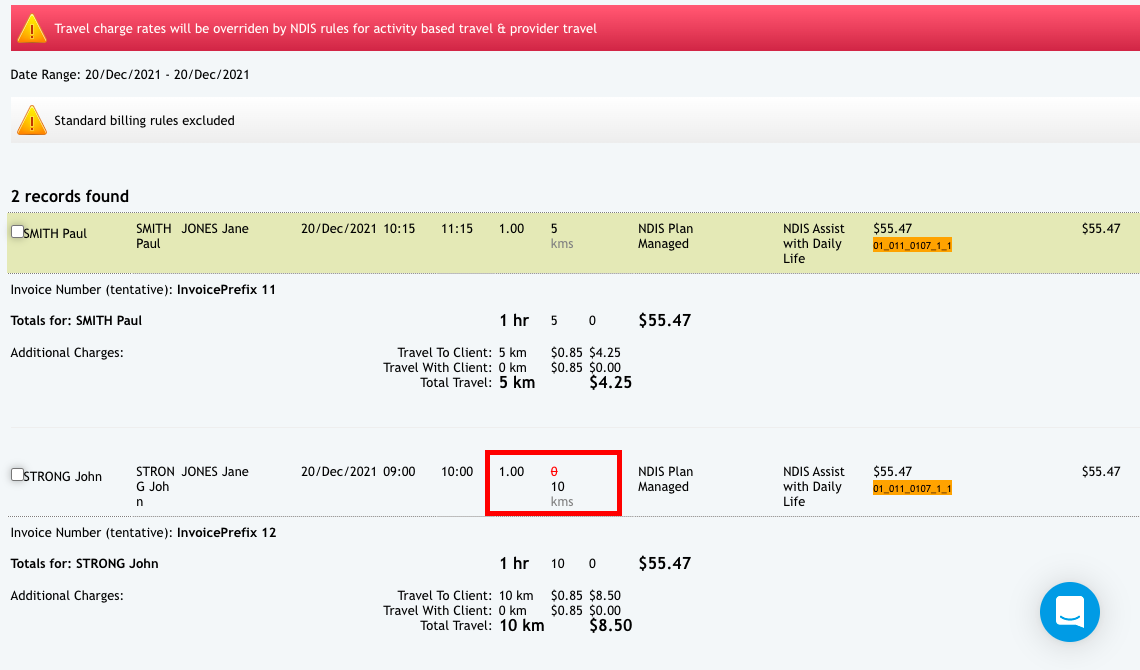
Task: Click the "Totals for: SMITH Paul" label
Action: pos(76,321)
